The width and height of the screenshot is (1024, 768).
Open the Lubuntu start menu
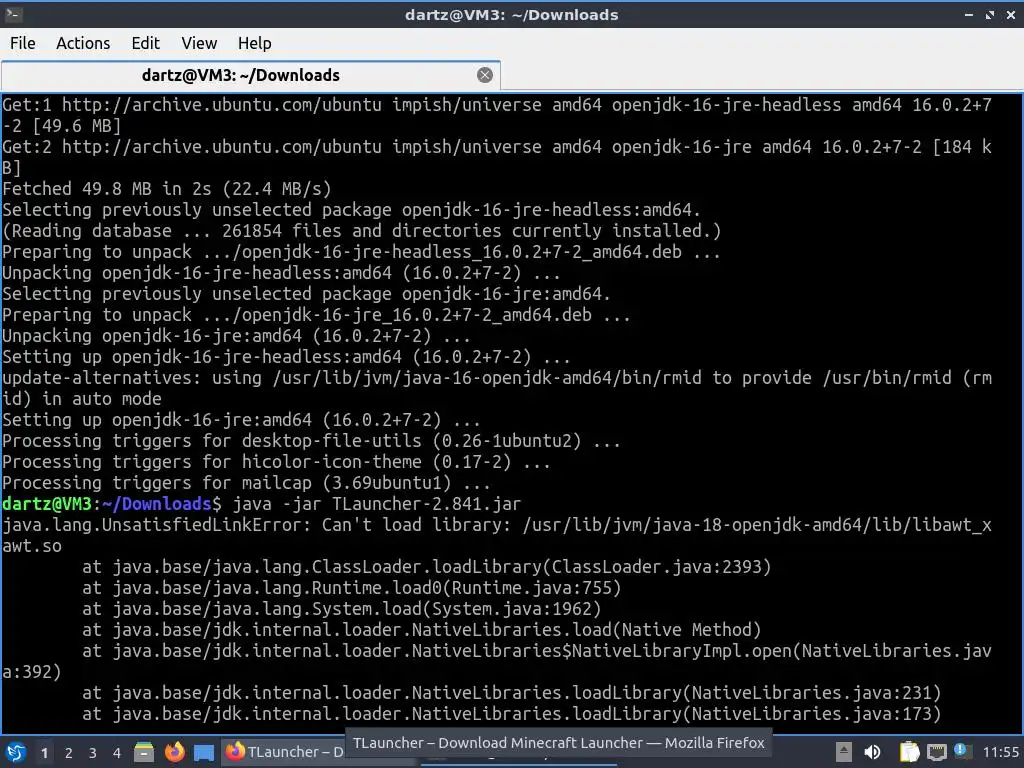click(x=16, y=753)
